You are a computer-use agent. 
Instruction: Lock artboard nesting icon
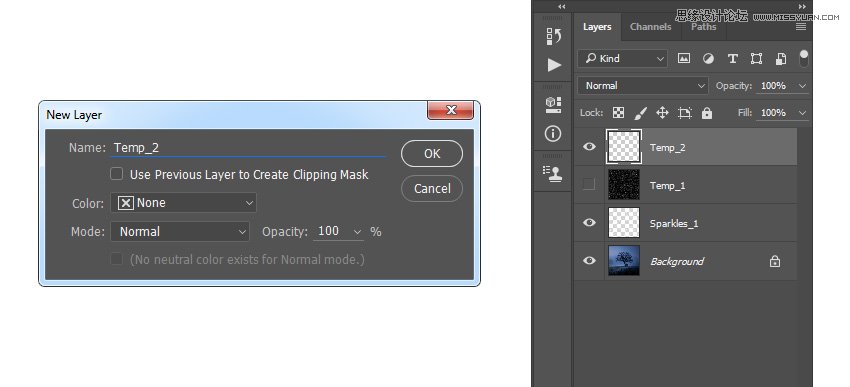685,113
